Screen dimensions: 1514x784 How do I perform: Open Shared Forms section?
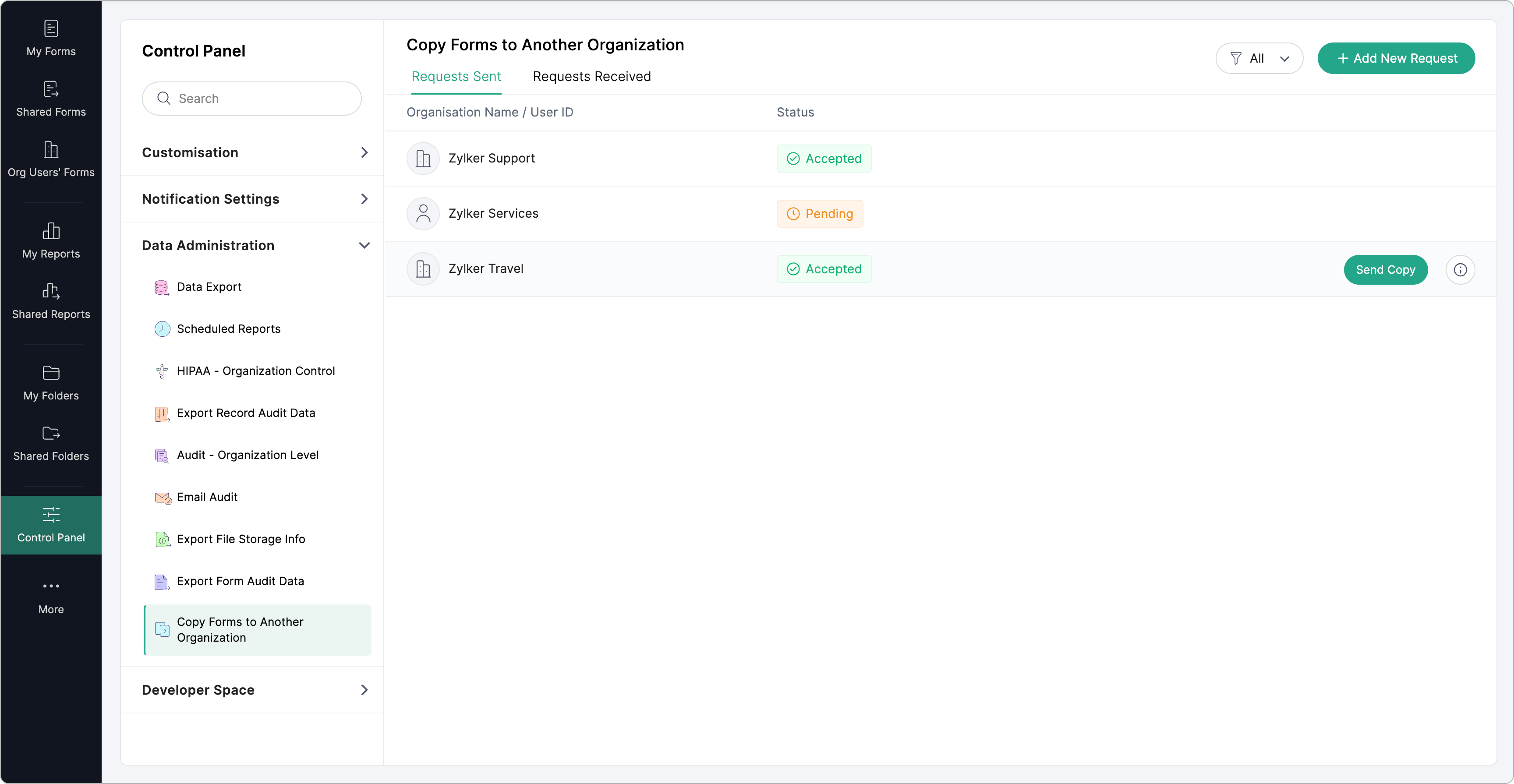tap(51, 99)
